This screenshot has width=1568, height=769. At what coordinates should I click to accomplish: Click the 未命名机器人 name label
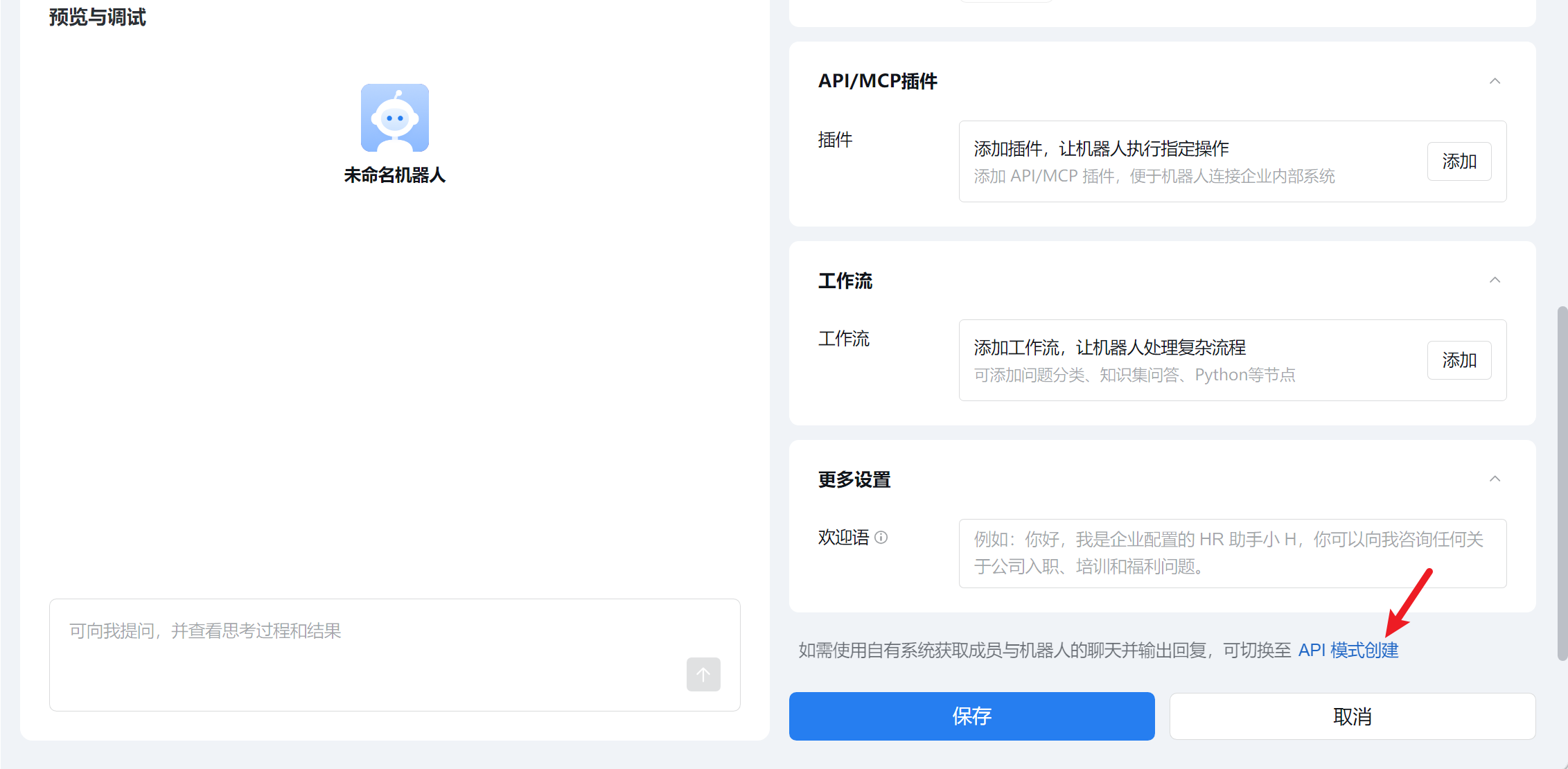coord(394,175)
